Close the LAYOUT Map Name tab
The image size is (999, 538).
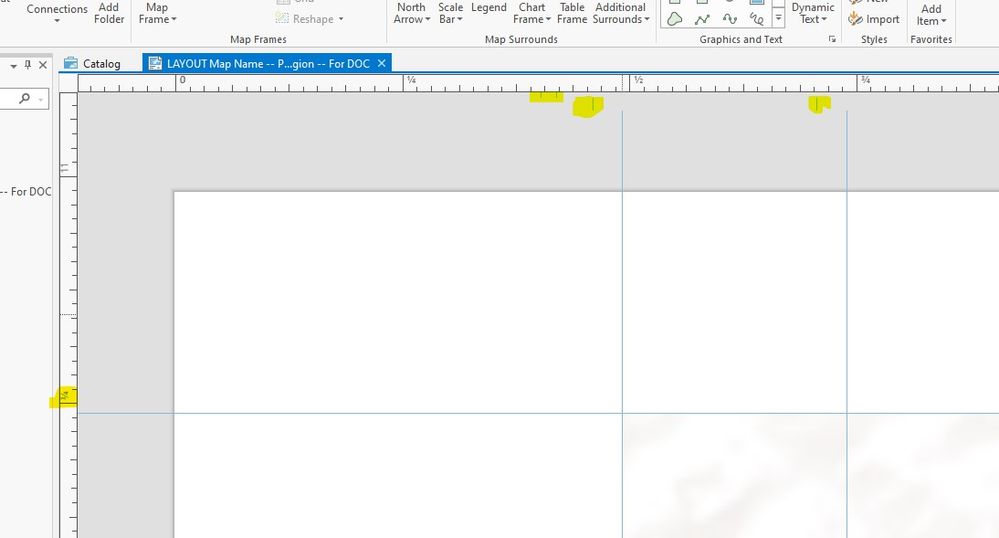point(381,63)
